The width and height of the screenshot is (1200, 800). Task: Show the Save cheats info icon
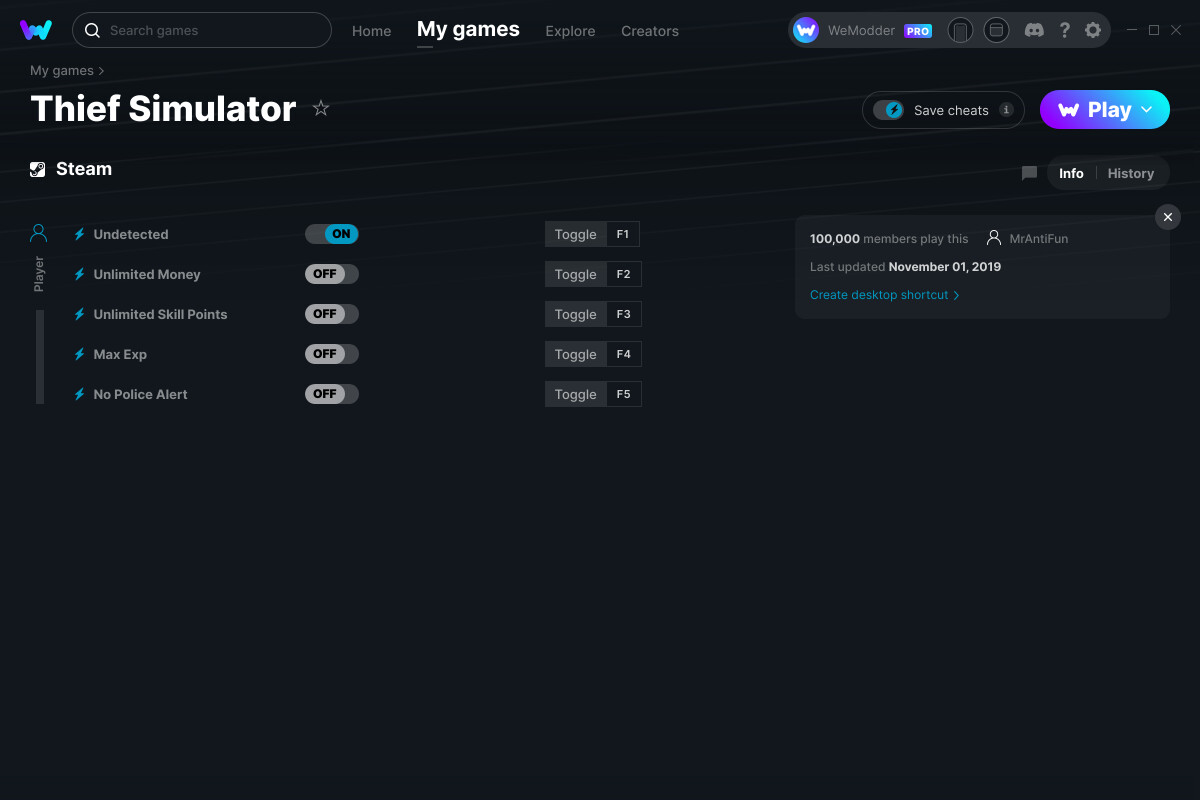point(1006,110)
